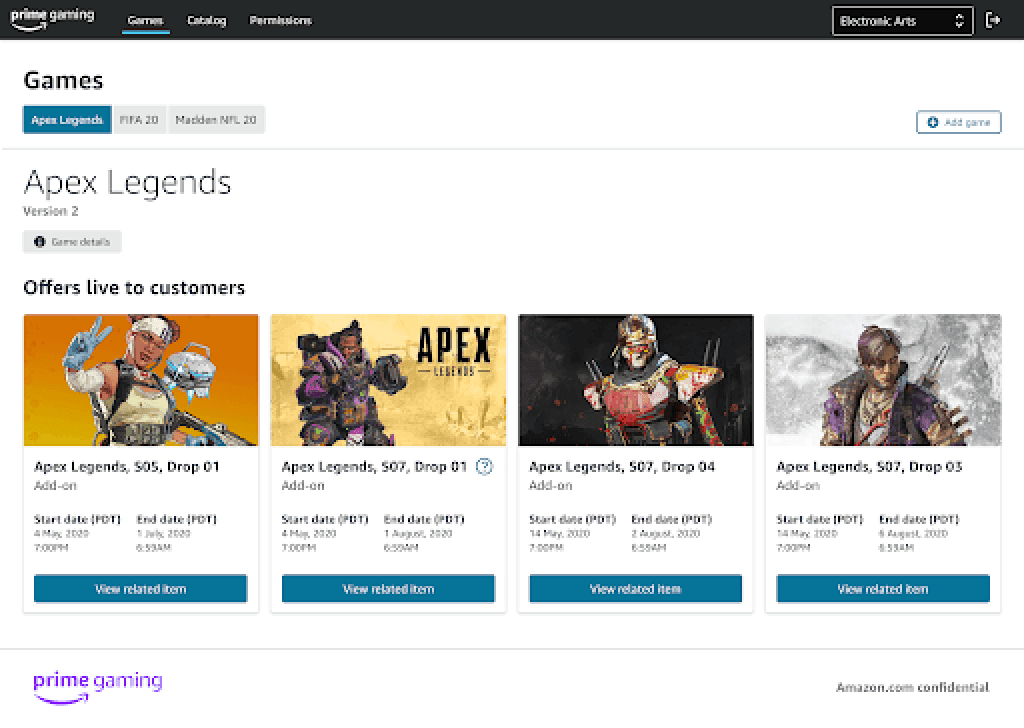The width and height of the screenshot is (1024, 728).
Task: Click the Prime Gaming logo in header
Action: (x=52, y=18)
